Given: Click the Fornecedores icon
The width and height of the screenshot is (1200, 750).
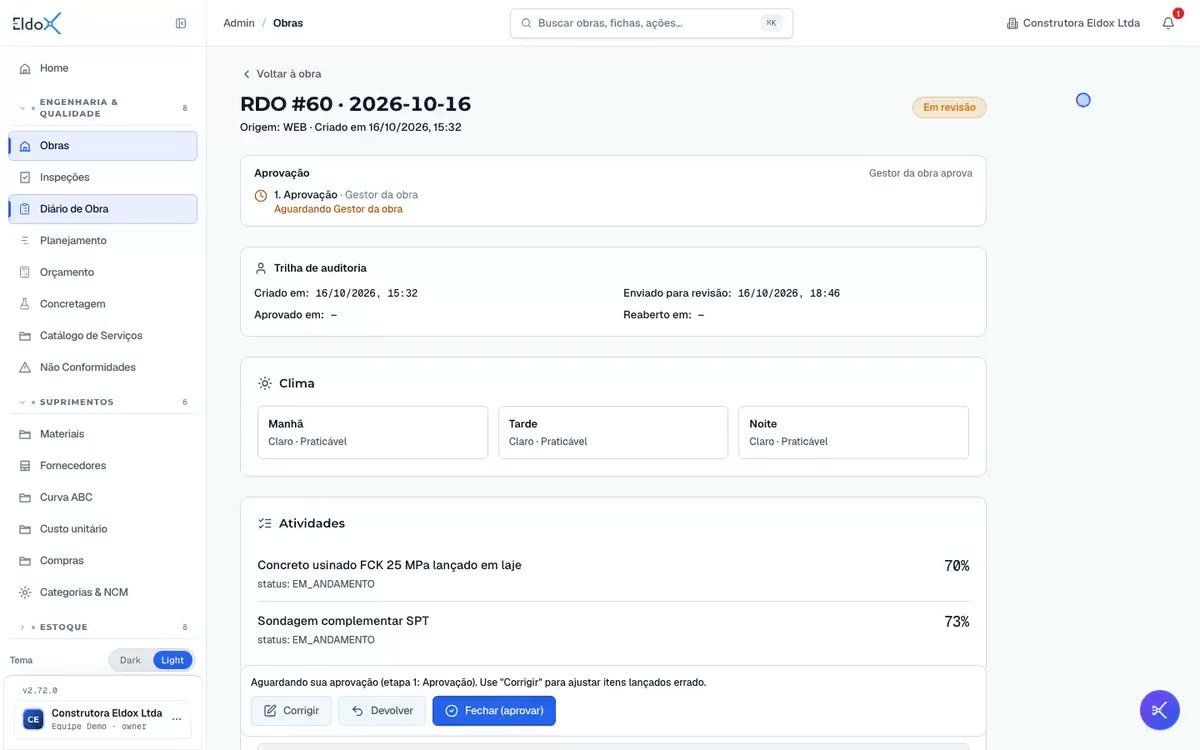Looking at the screenshot, I should coord(25,466).
